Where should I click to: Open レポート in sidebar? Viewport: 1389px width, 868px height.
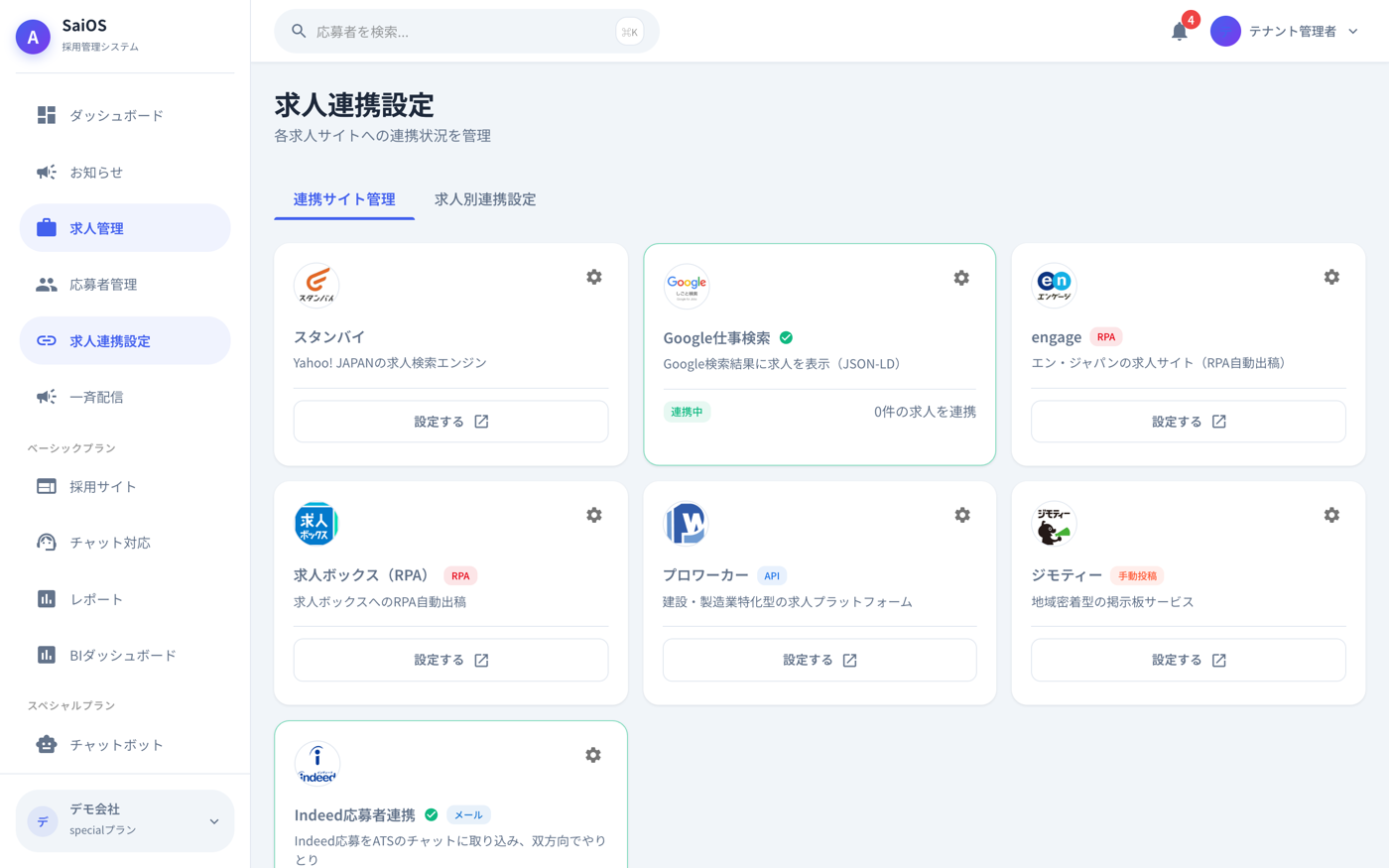125,599
